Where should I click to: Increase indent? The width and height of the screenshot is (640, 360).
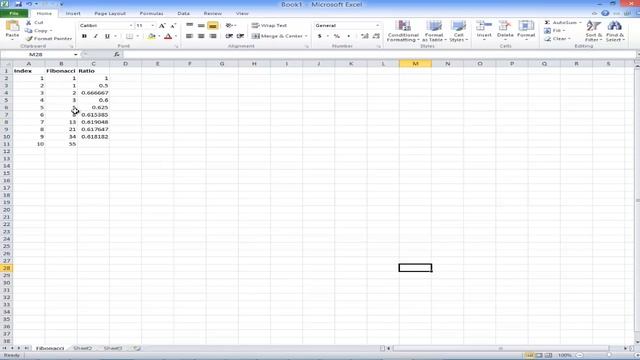click(x=240, y=36)
